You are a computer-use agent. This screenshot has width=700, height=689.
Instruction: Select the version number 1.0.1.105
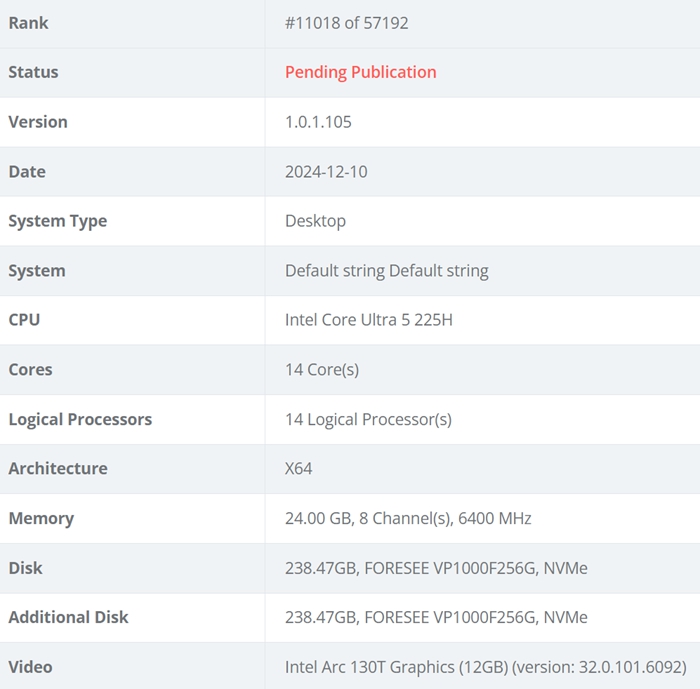pos(318,122)
